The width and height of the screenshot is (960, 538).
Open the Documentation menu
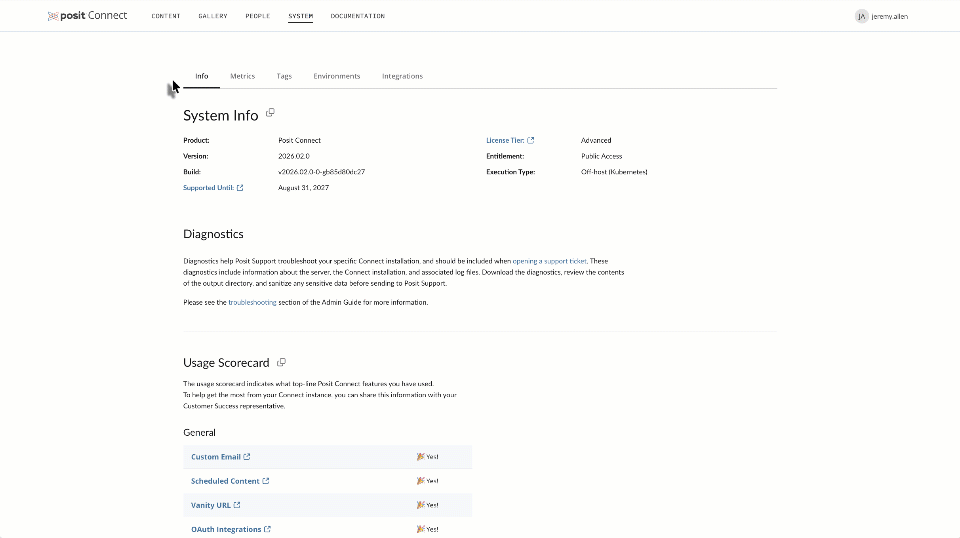[x=358, y=16]
